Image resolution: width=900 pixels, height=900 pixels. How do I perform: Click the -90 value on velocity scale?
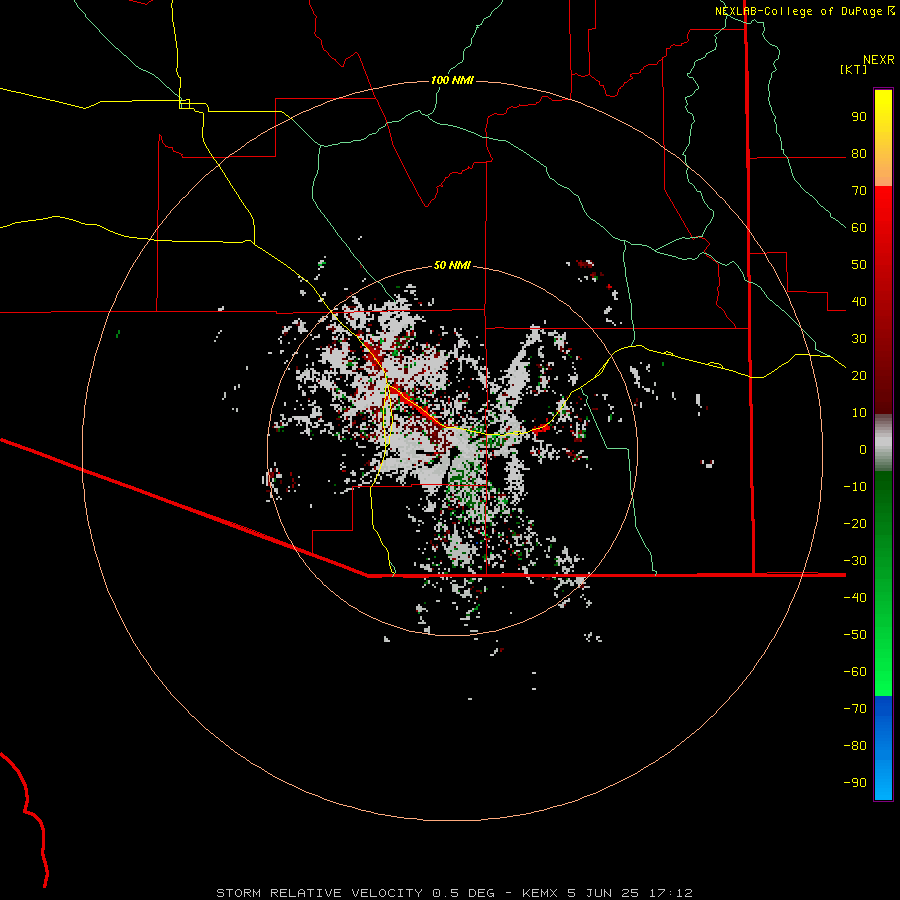[855, 782]
